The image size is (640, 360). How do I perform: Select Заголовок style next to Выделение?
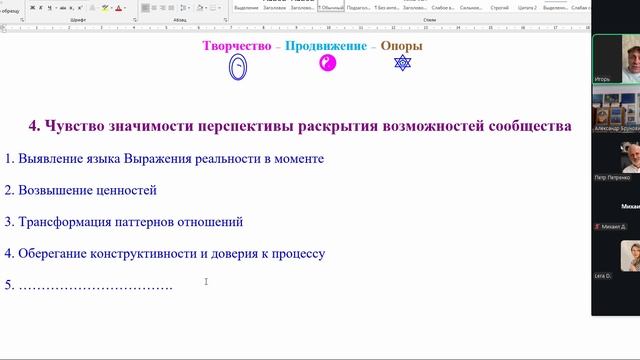274,8
